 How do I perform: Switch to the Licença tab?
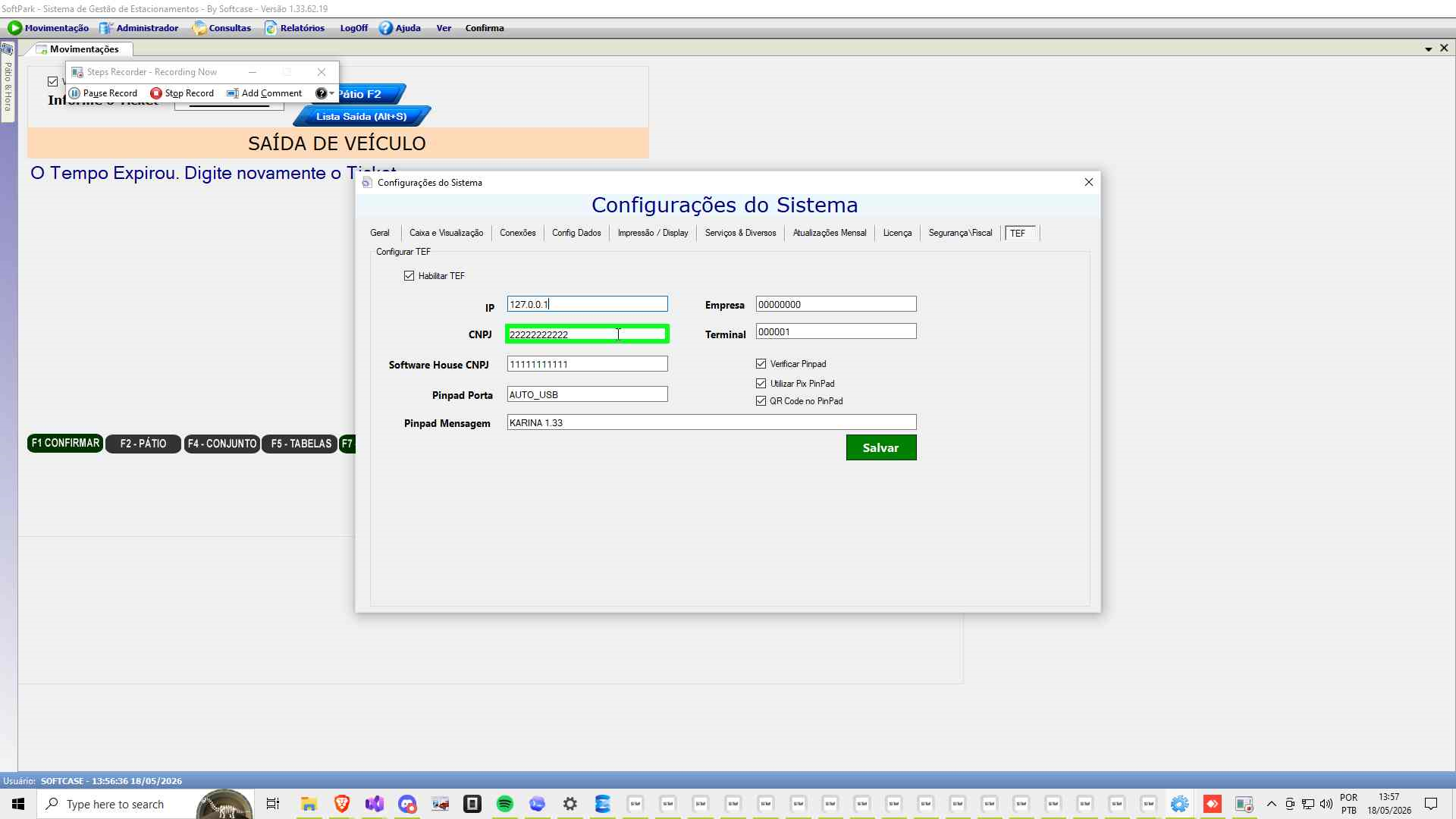(897, 233)
